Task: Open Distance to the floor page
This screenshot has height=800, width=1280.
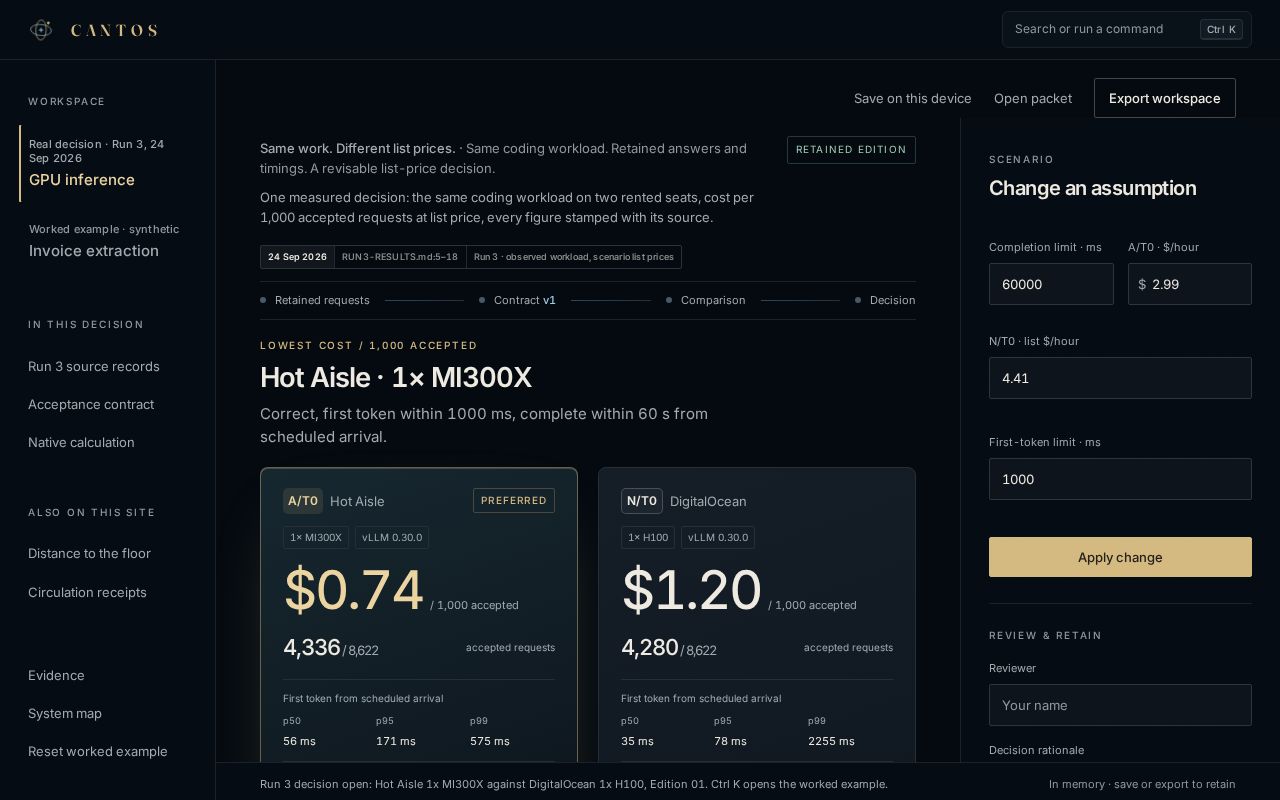Action: coord(89,553)
